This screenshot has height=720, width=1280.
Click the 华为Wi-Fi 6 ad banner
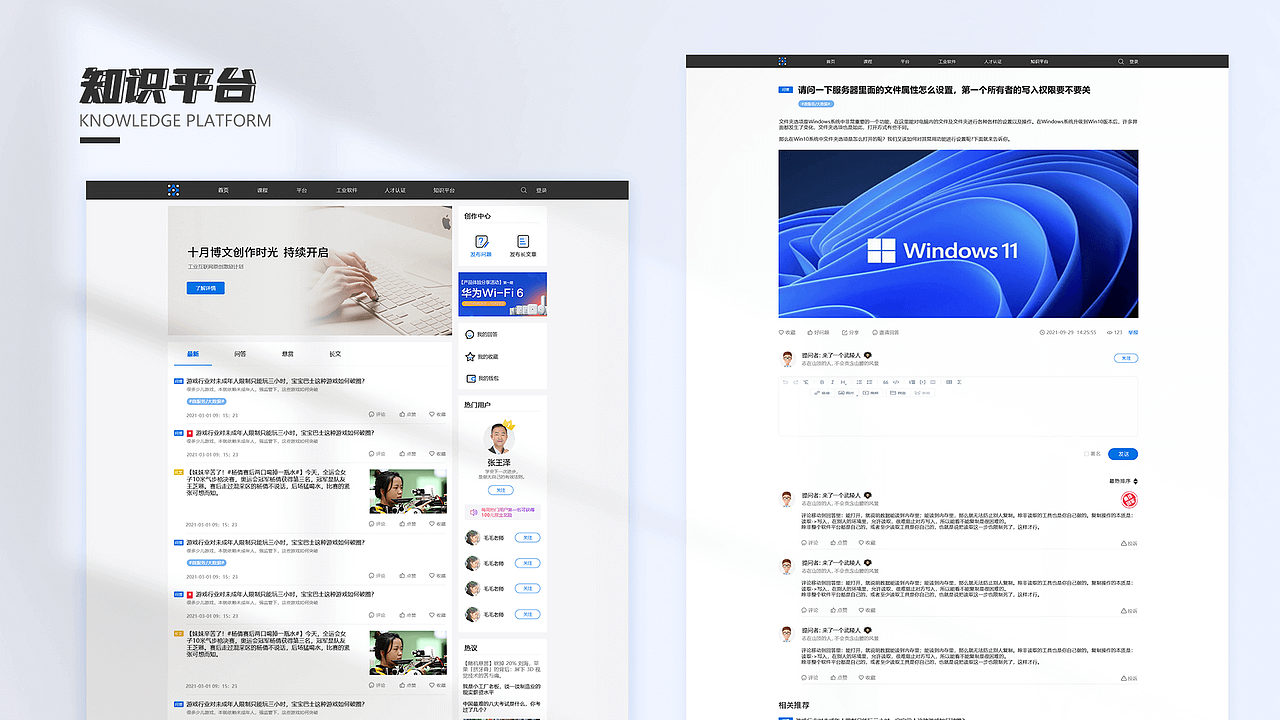pyautogui.click(x=502, y=295)
